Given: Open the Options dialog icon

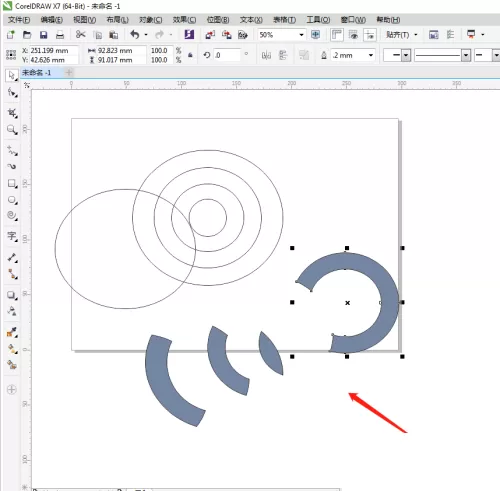Looking at the screenshot, I should click(451, 35).
